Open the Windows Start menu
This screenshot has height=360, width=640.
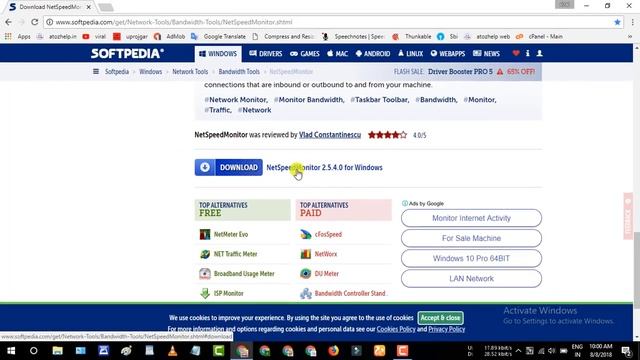11,351
